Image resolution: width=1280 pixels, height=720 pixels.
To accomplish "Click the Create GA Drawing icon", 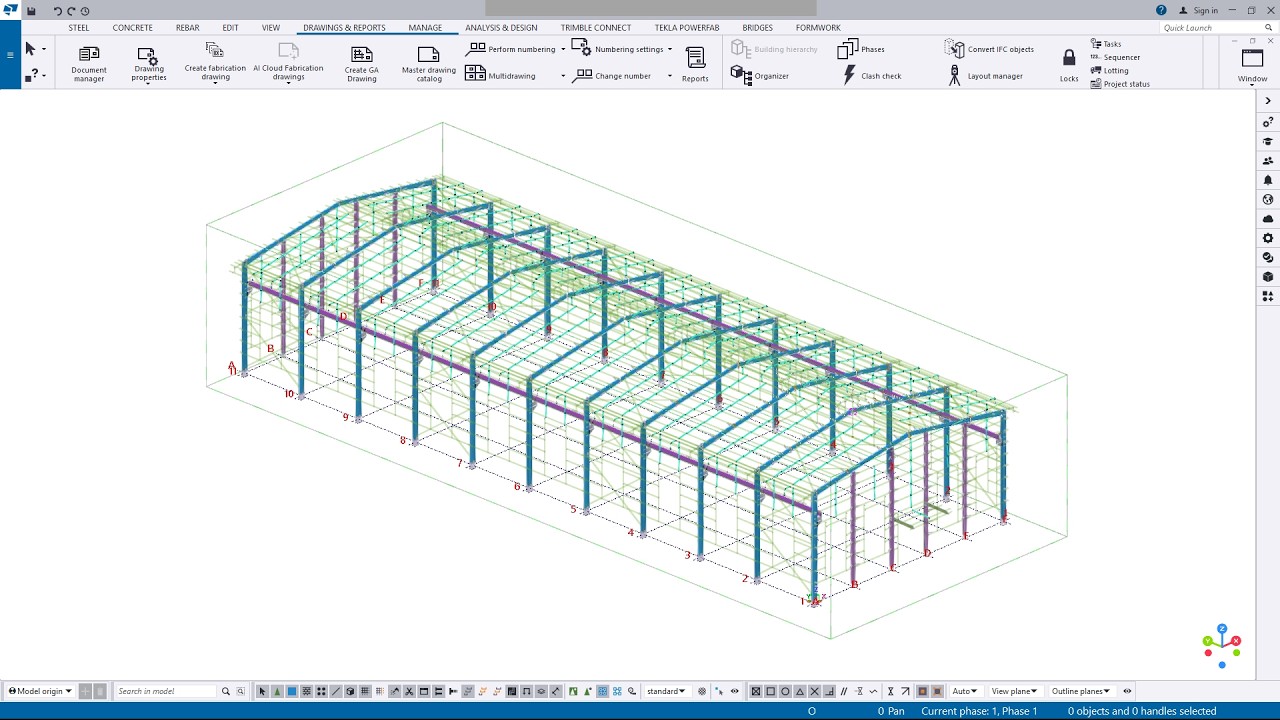I will 362,55.
